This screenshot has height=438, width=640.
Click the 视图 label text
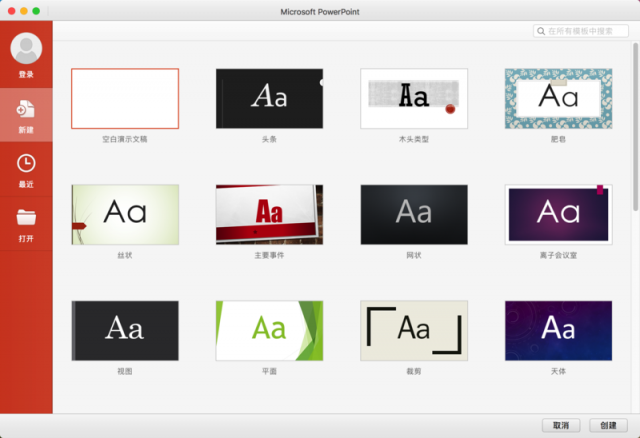tap(125, 371)
